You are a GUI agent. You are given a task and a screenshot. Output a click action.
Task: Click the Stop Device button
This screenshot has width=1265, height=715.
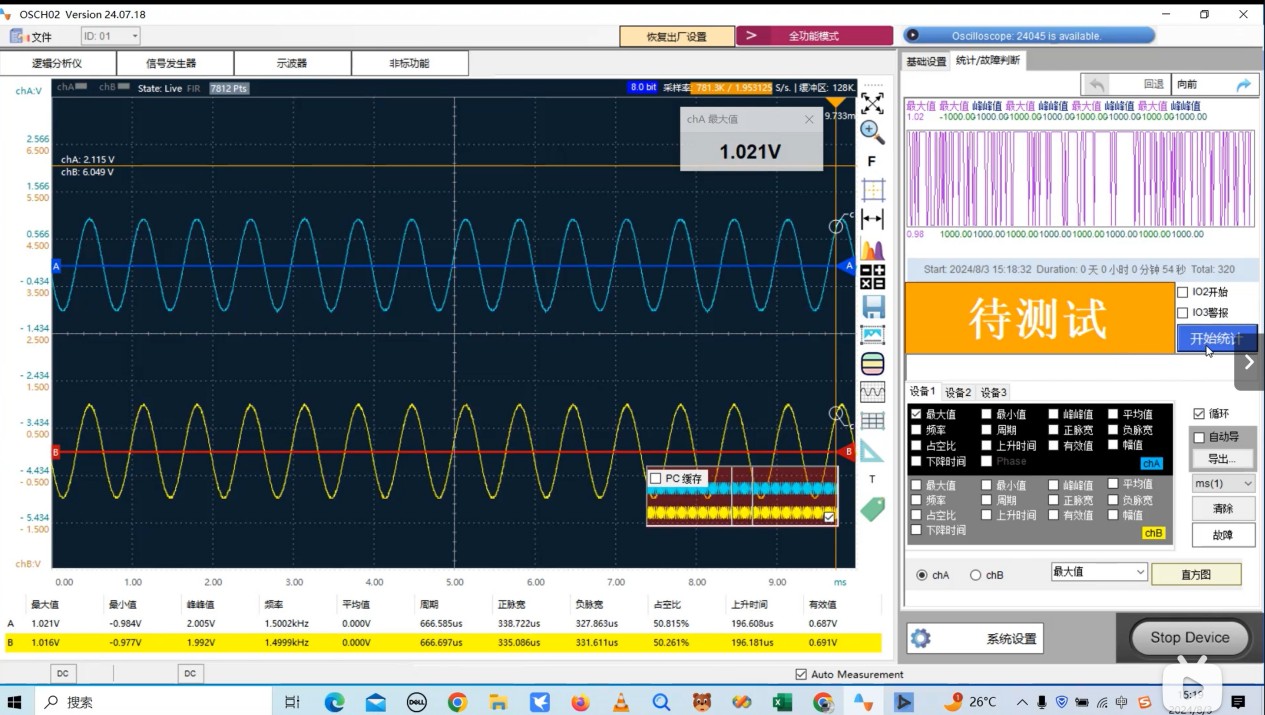(1189, 637)
